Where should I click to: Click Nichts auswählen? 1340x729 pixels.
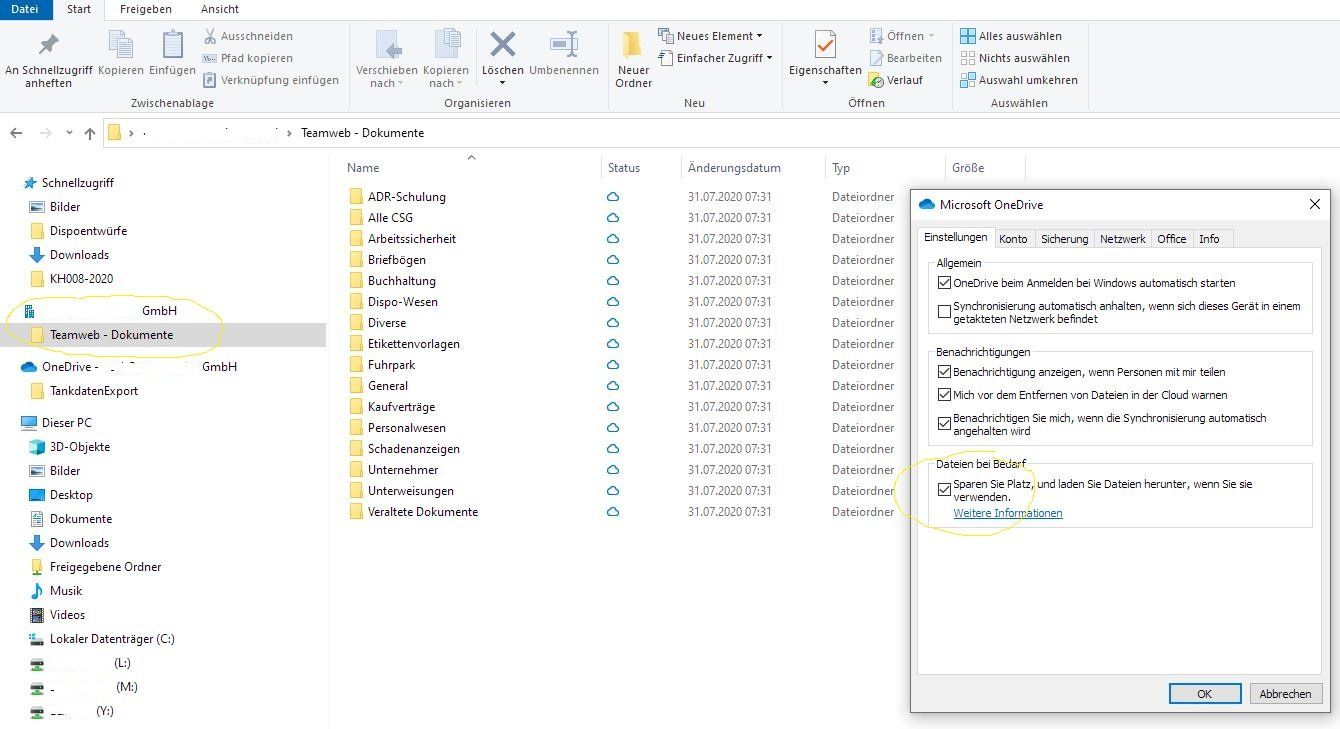[1015, 58]
